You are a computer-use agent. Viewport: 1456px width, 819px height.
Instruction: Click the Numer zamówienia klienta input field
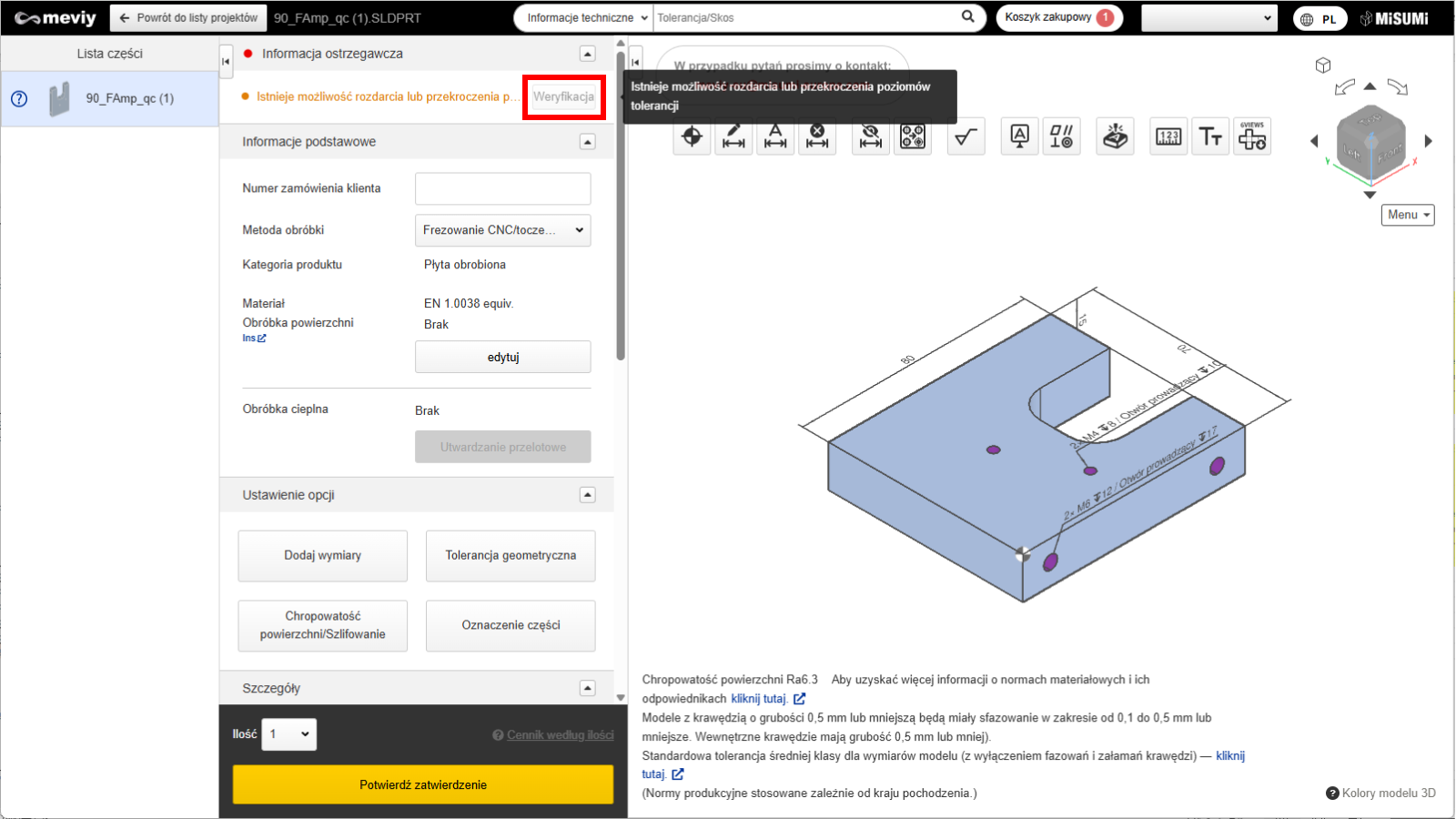tap(502, 188)
